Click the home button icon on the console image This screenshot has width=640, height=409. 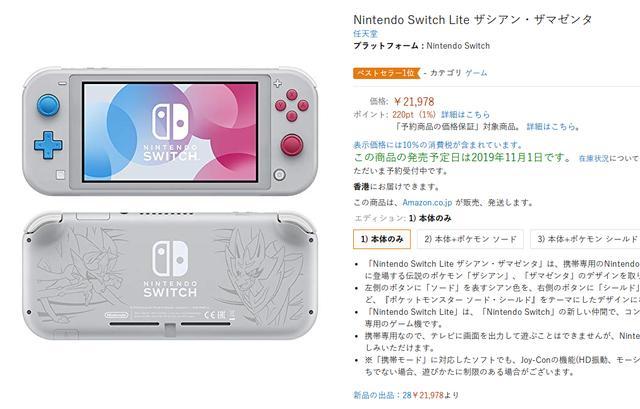coord(279,175)
